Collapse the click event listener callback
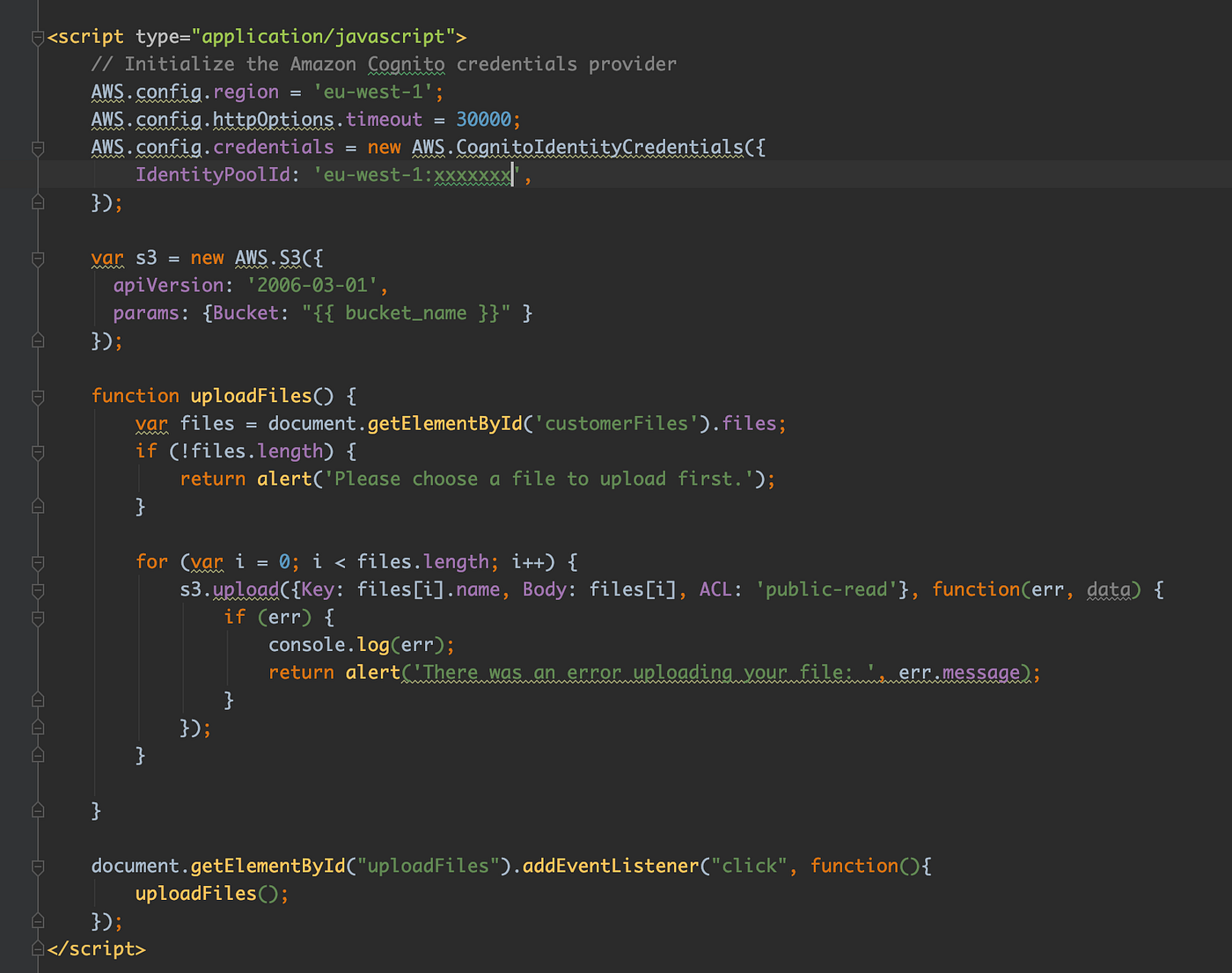Screen dimensions: 1232x973 pos(37,866)
